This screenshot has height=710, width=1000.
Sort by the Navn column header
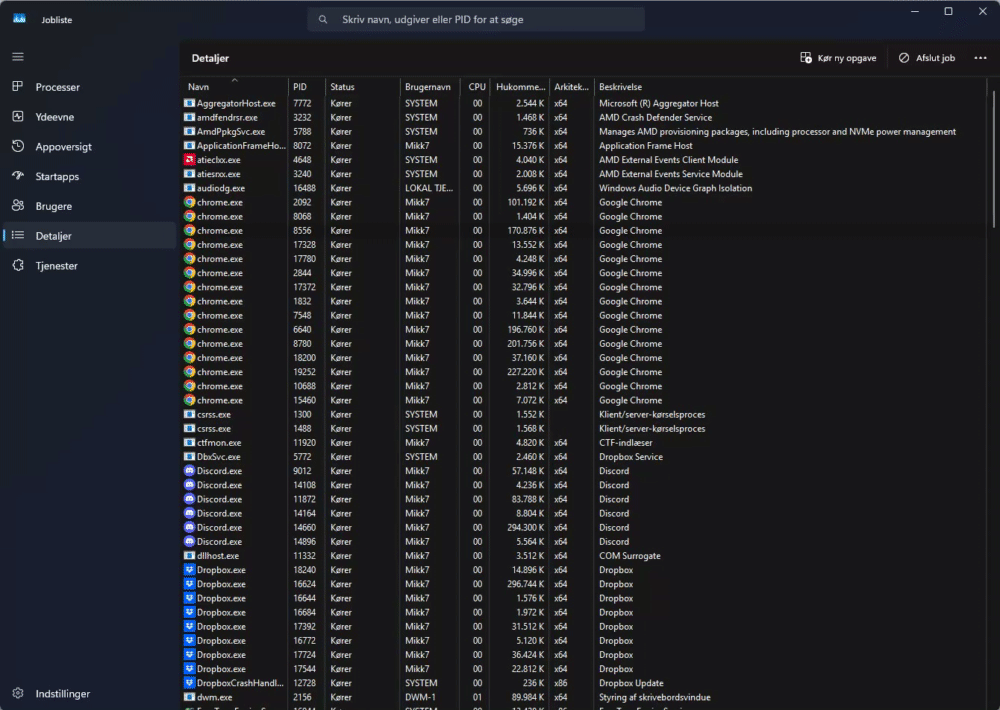tap(233, 87)
